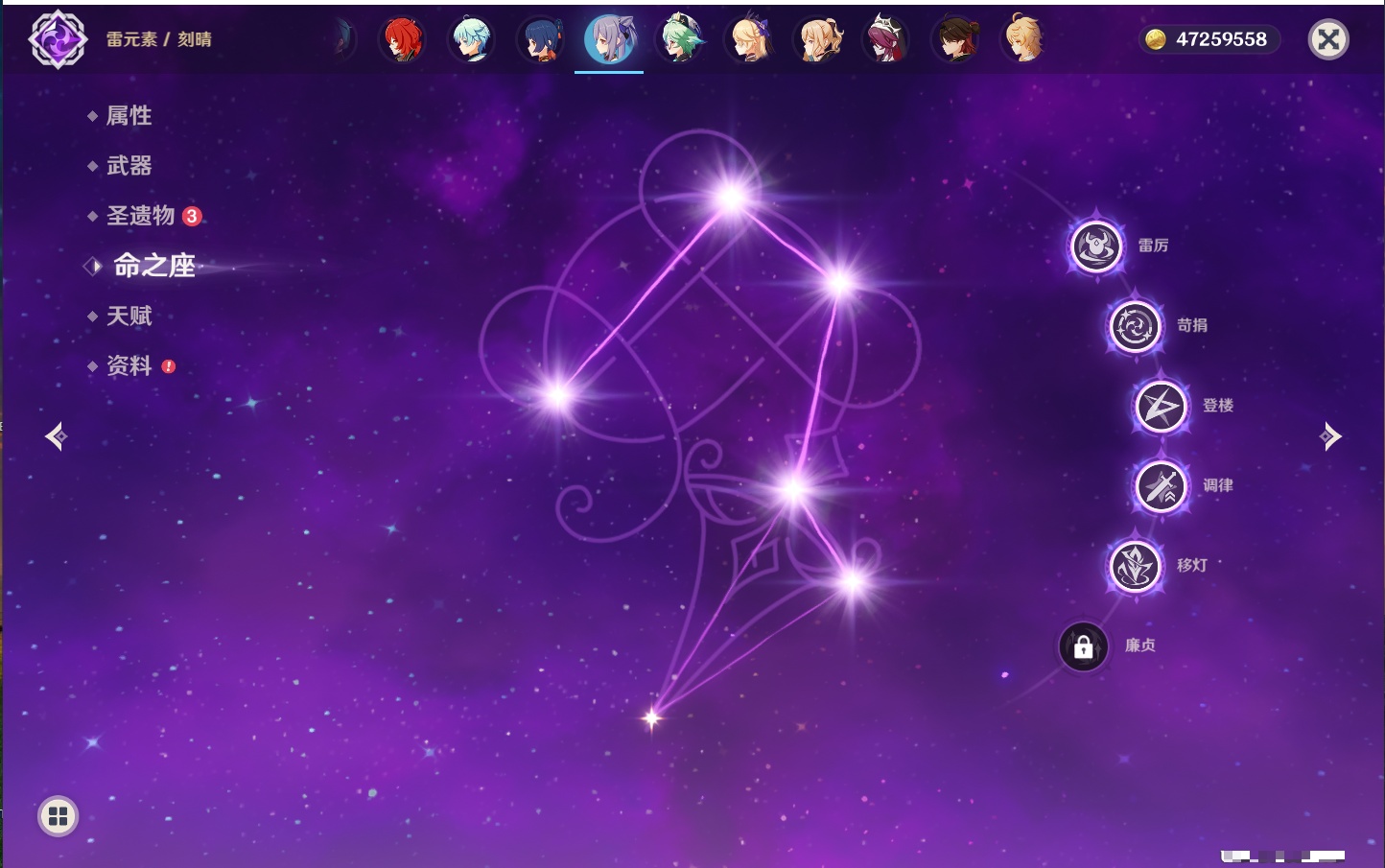Select the blonde character with purple bow
This screenshot has width=1385, height=868.
coord(750,39)
